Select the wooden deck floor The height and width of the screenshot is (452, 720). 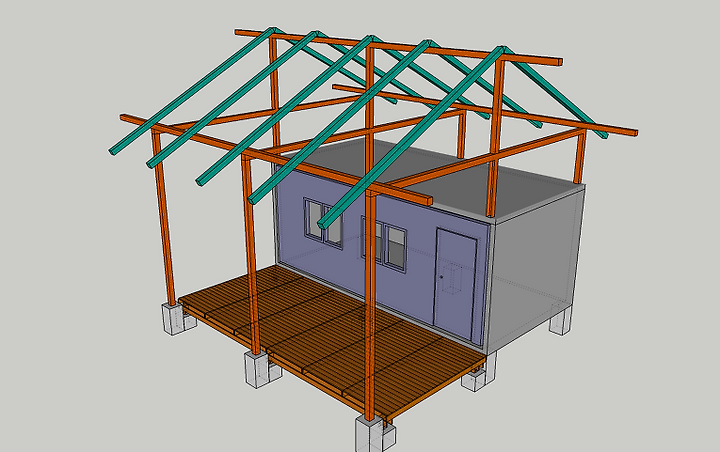[x=331, y=340]
